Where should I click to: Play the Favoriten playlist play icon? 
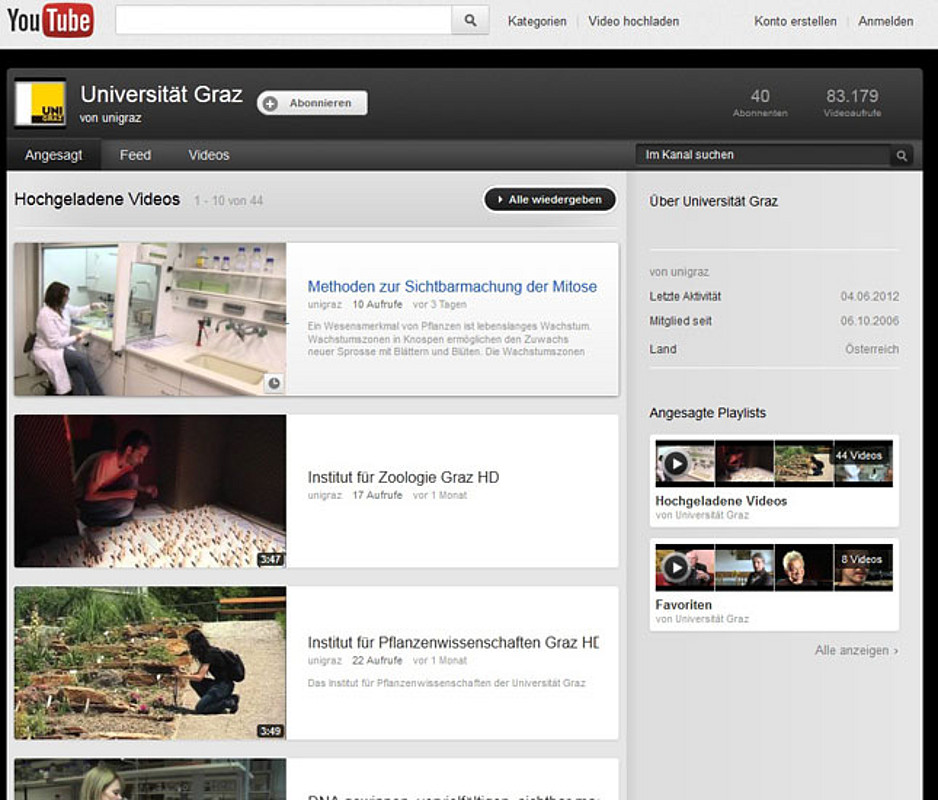[x=677, y=568]
